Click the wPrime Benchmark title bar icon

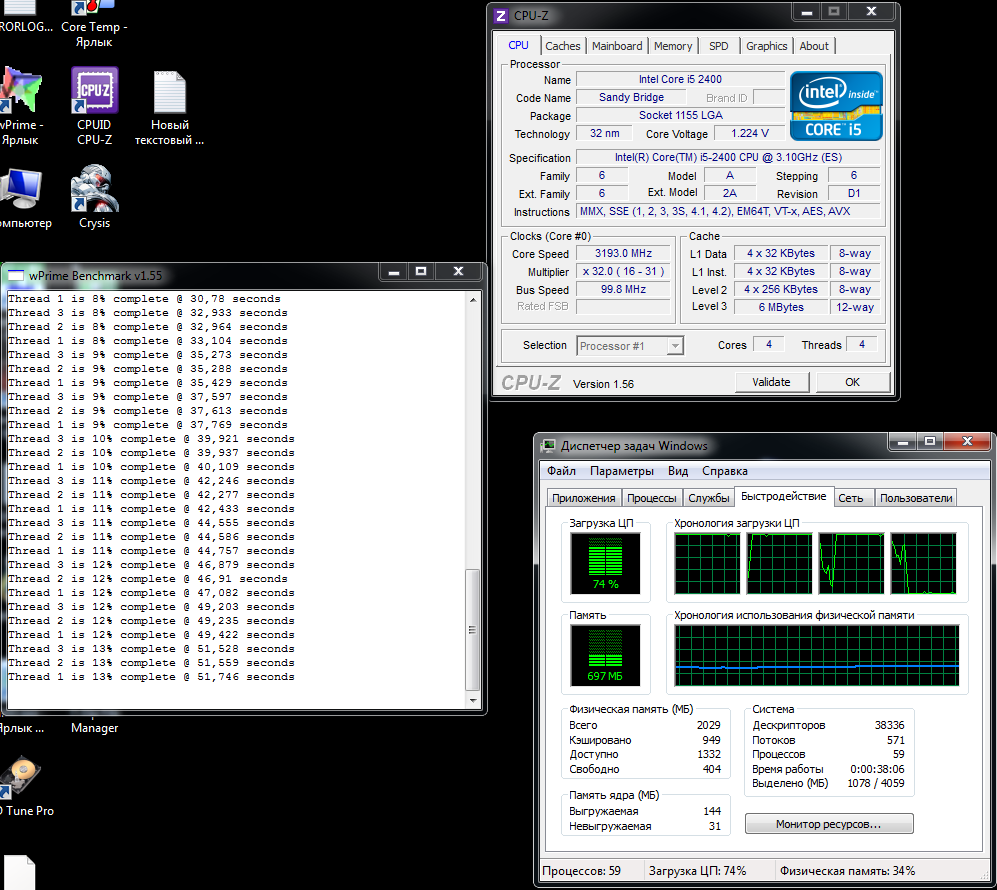point(15,274)
